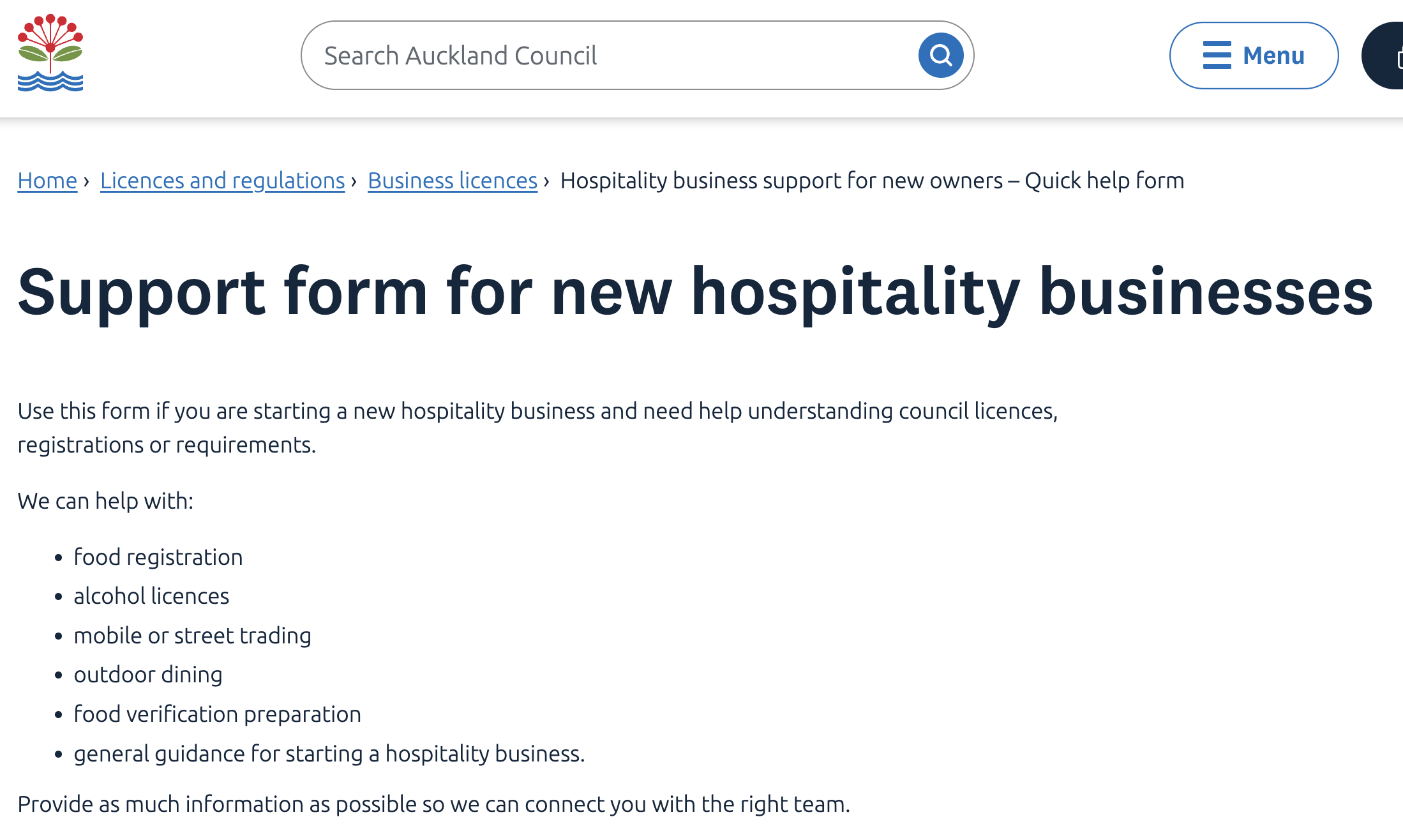
Task: Click the chevron after Licences and regulations
Action: (354, 181)
